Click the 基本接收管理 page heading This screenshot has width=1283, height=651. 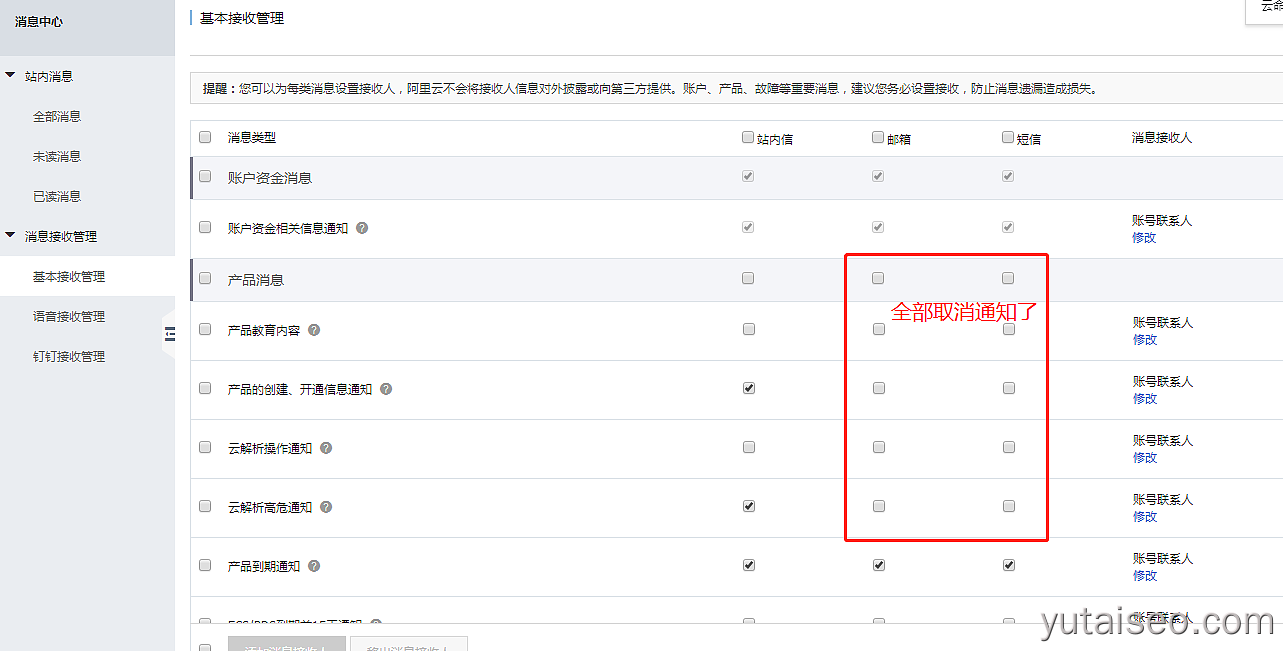point(242,18)
